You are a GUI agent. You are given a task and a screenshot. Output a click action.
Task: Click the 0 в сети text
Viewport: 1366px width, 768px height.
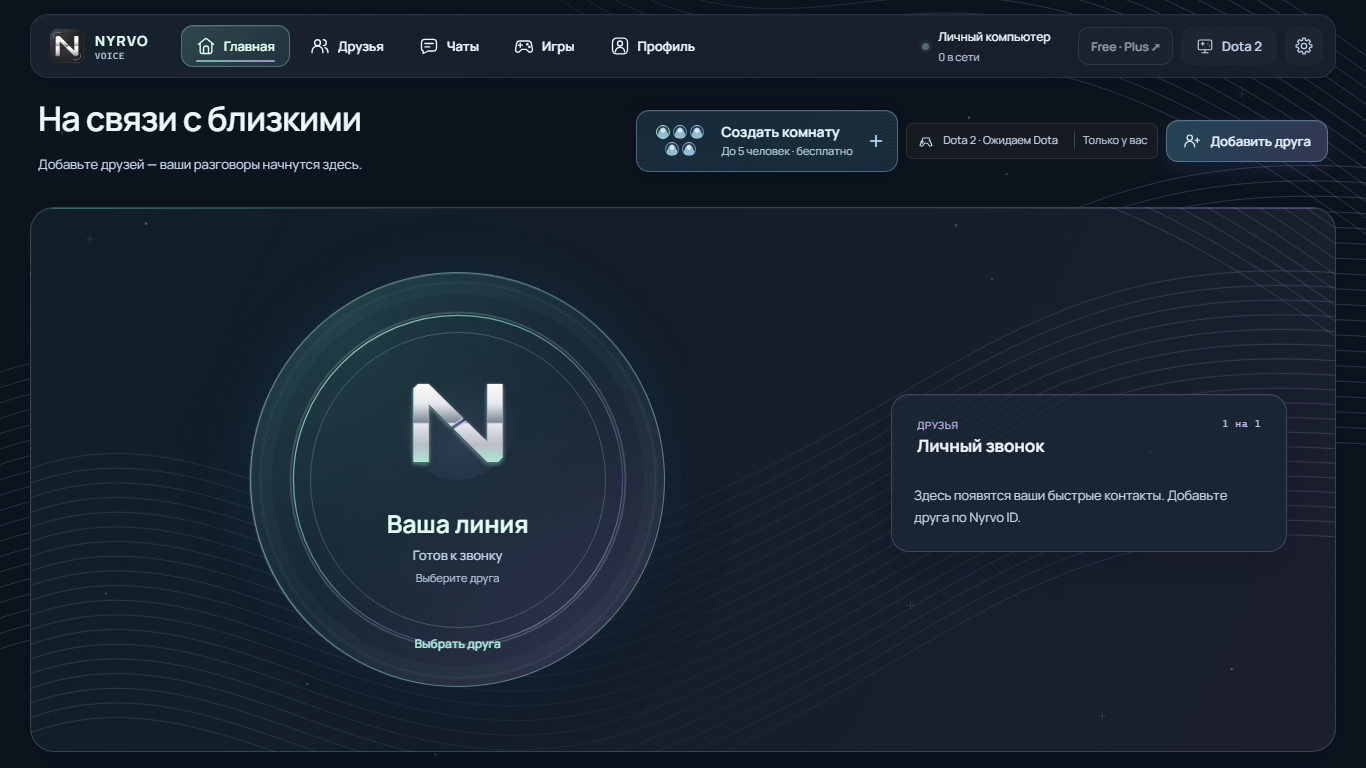click(x=959, y=58)
